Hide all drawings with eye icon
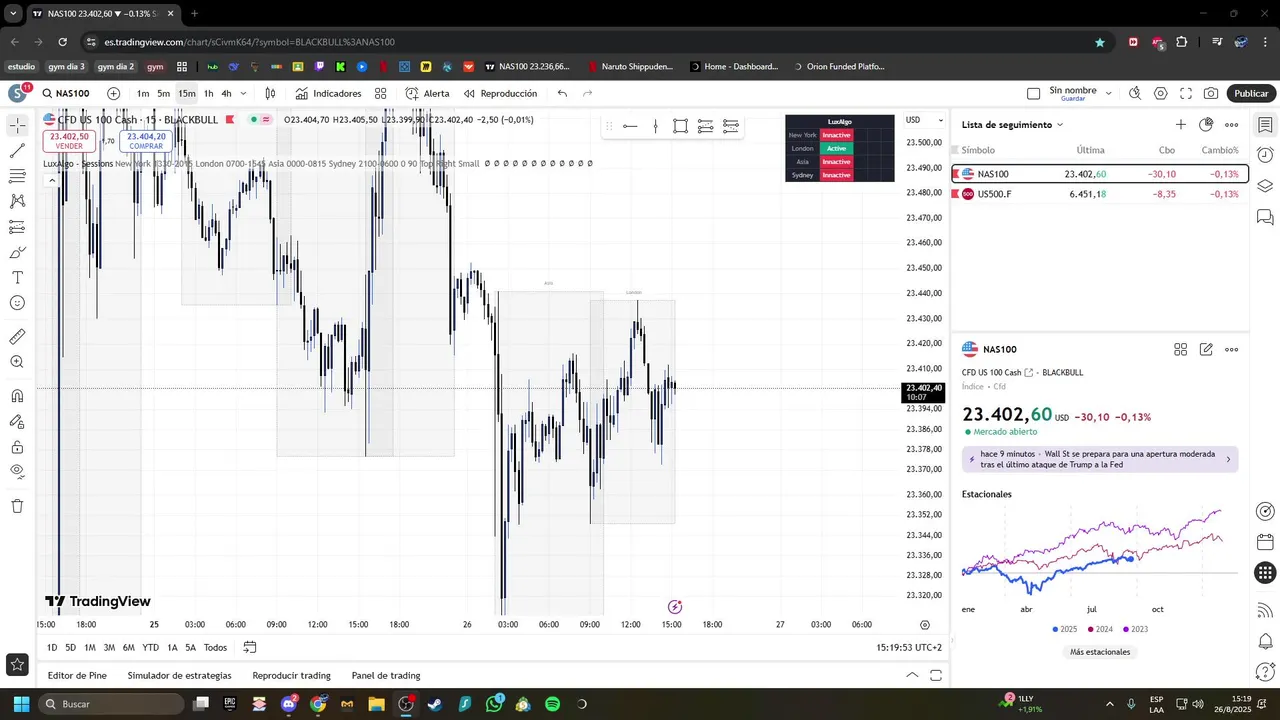 (17, 472)
